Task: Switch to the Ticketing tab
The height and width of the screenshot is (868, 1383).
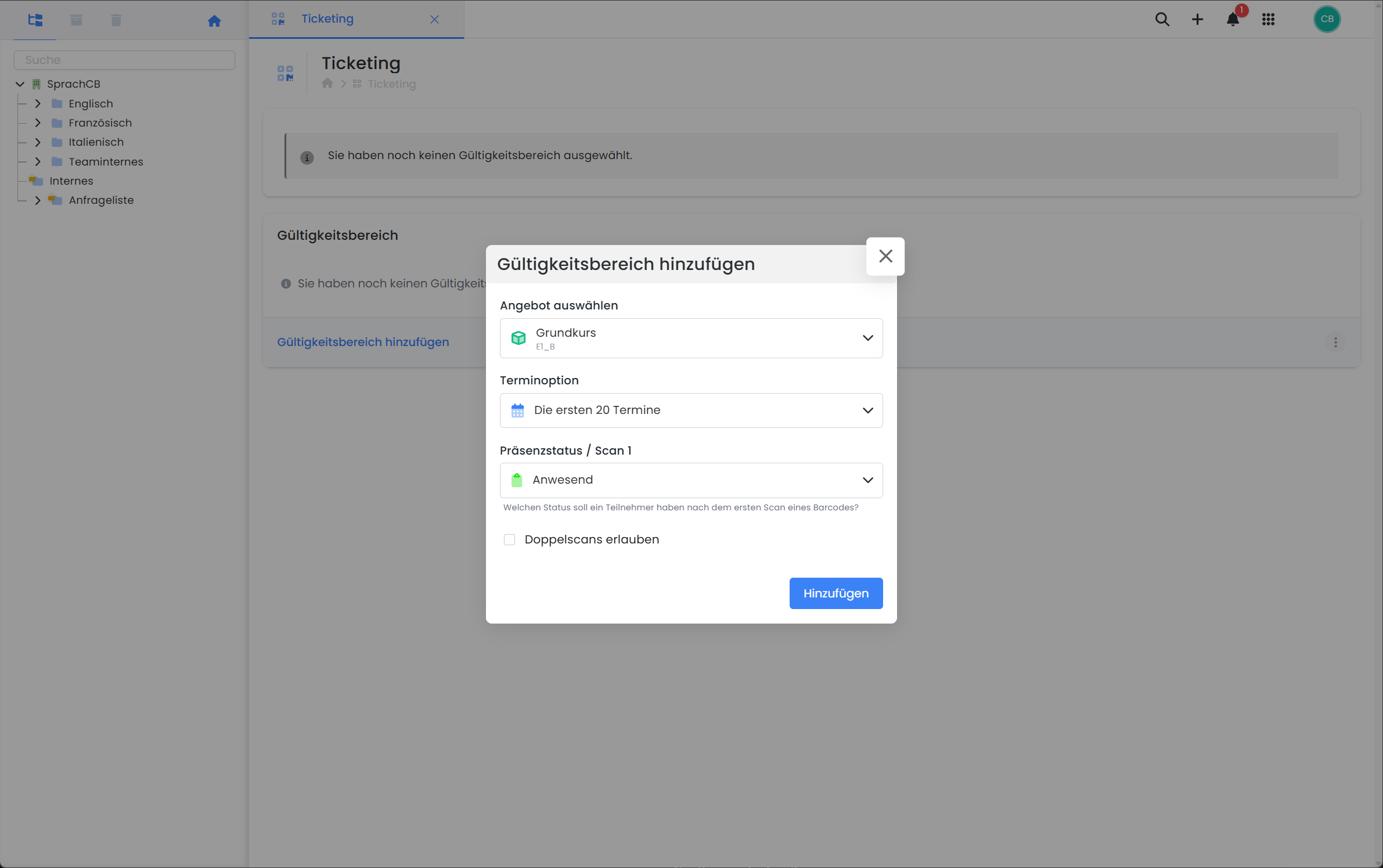Action: click(327, 19)
